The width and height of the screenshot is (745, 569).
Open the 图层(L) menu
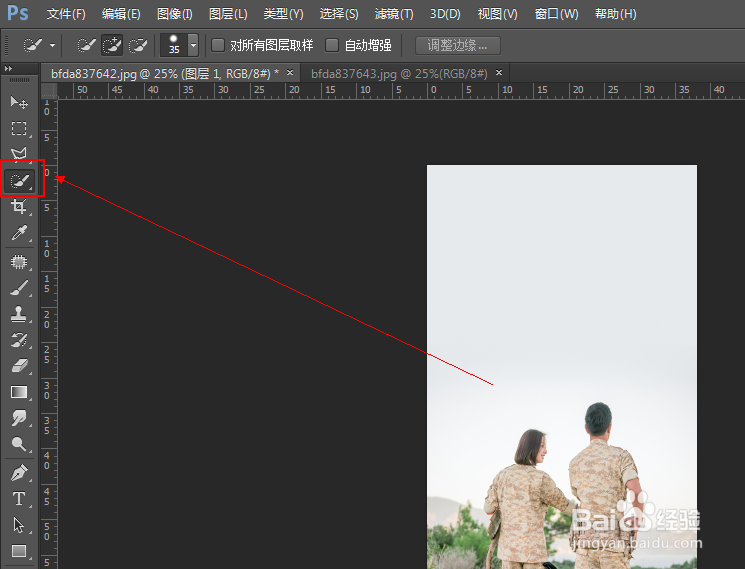228,14
